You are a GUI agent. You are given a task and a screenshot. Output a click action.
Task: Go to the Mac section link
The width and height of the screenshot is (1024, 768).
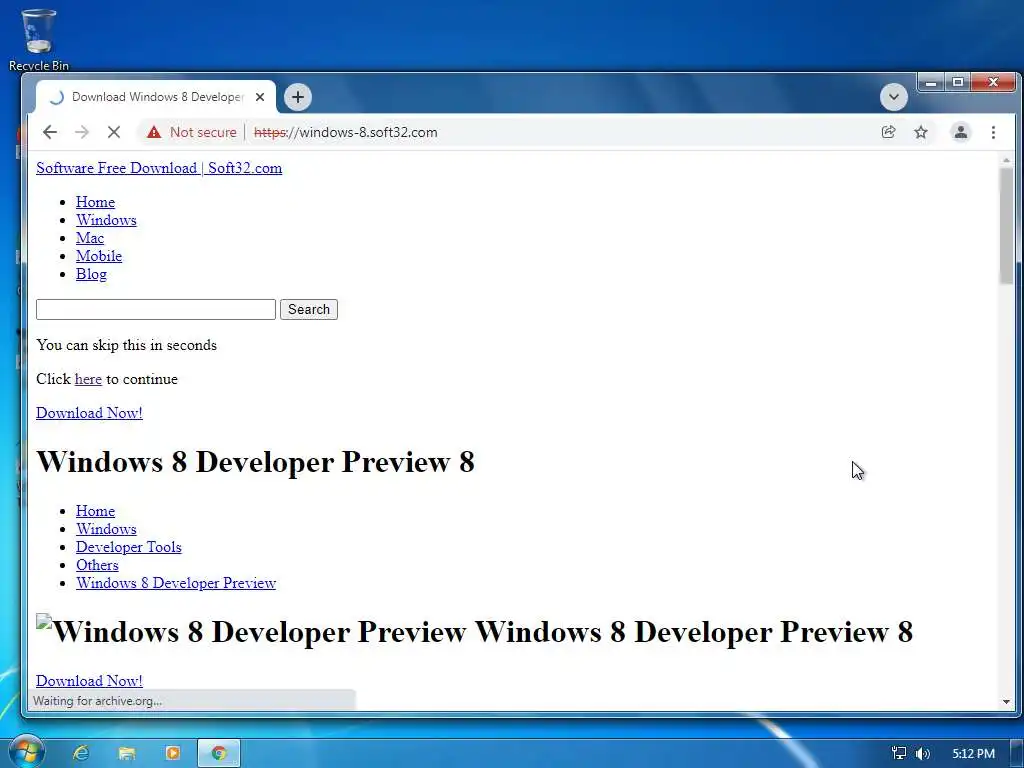pos(89,238)
